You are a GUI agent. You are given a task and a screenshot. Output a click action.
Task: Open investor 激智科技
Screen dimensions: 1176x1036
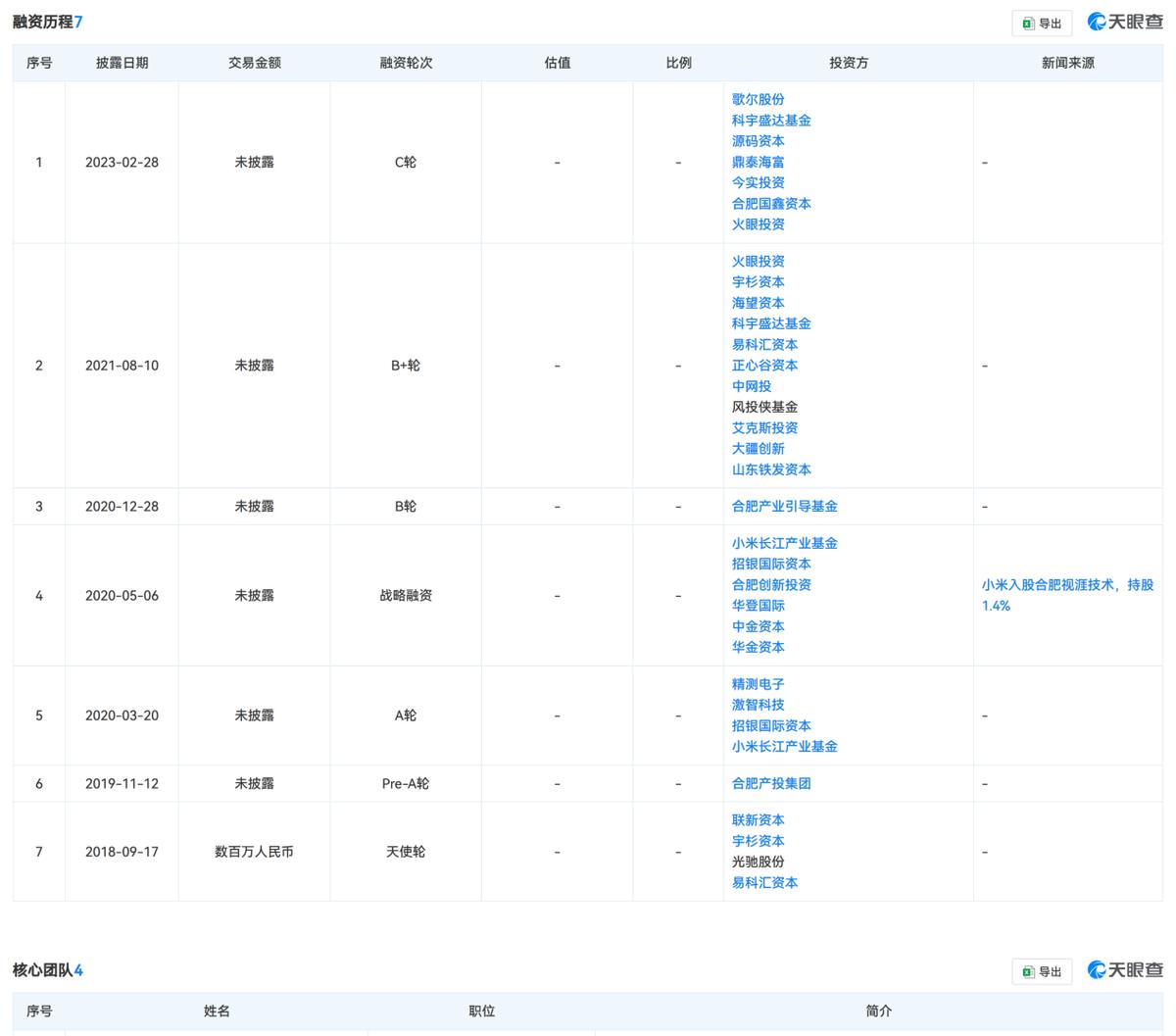pos(758,705)
